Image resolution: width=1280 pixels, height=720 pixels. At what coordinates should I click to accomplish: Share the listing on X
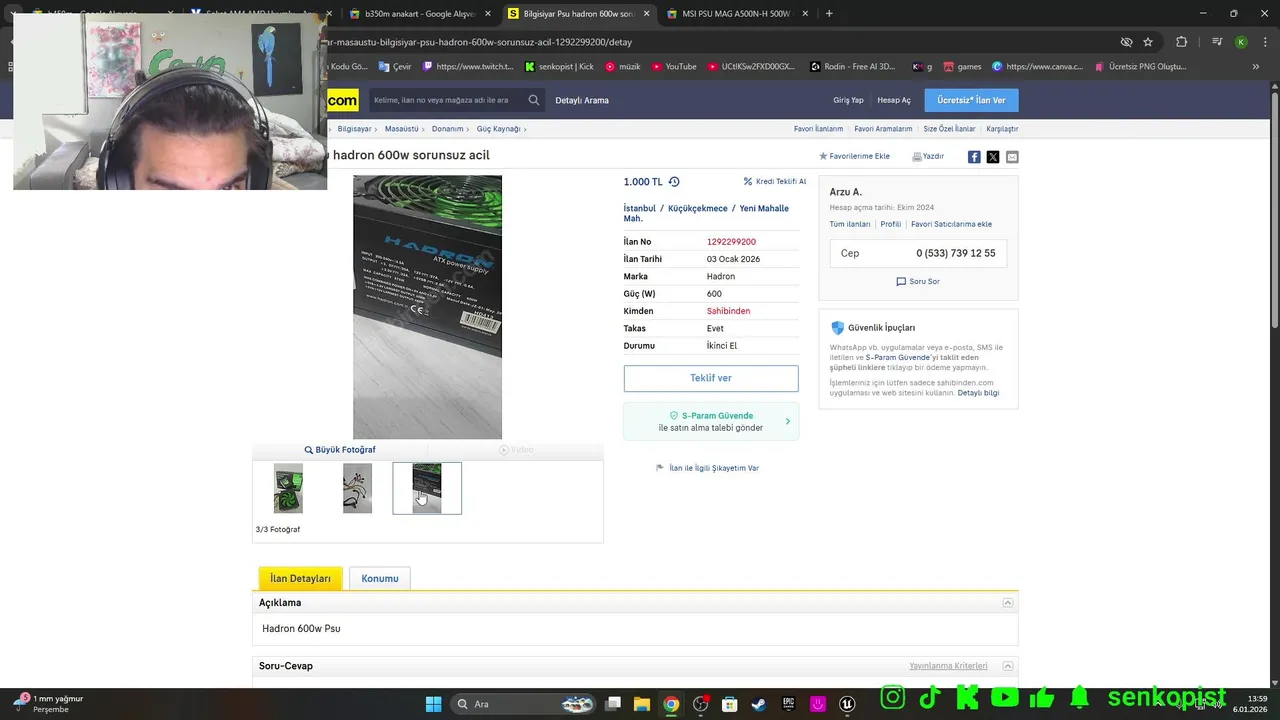[993, 157]
